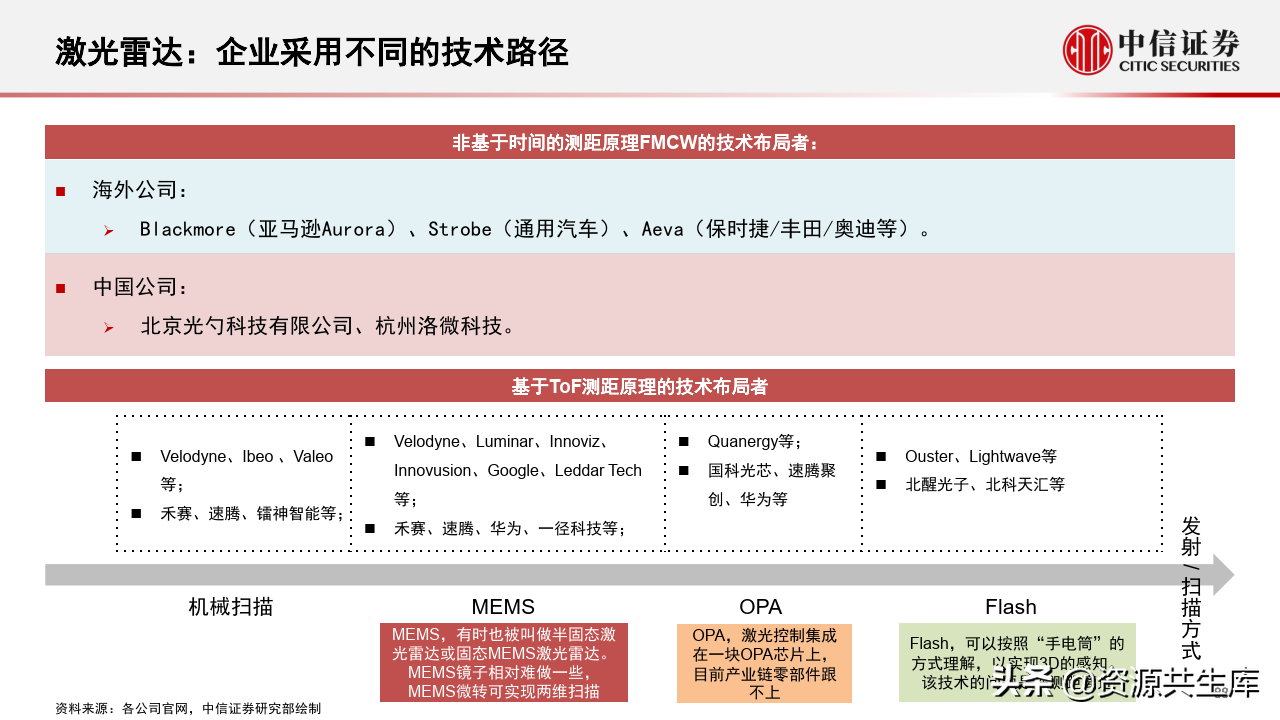
Task: Click the Blackmore, Strobe, Aeva company line
Action: pyautogui.click(x=536, y=229)
